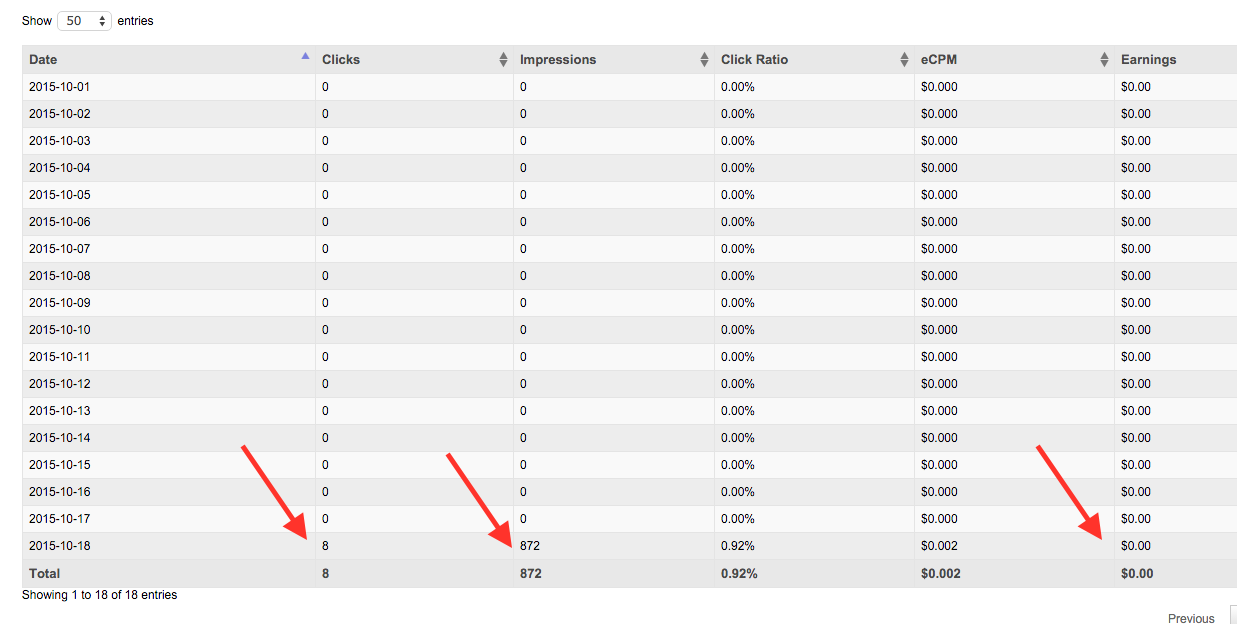Click the sort arrows icon for Click Ratio

(904, 60)
